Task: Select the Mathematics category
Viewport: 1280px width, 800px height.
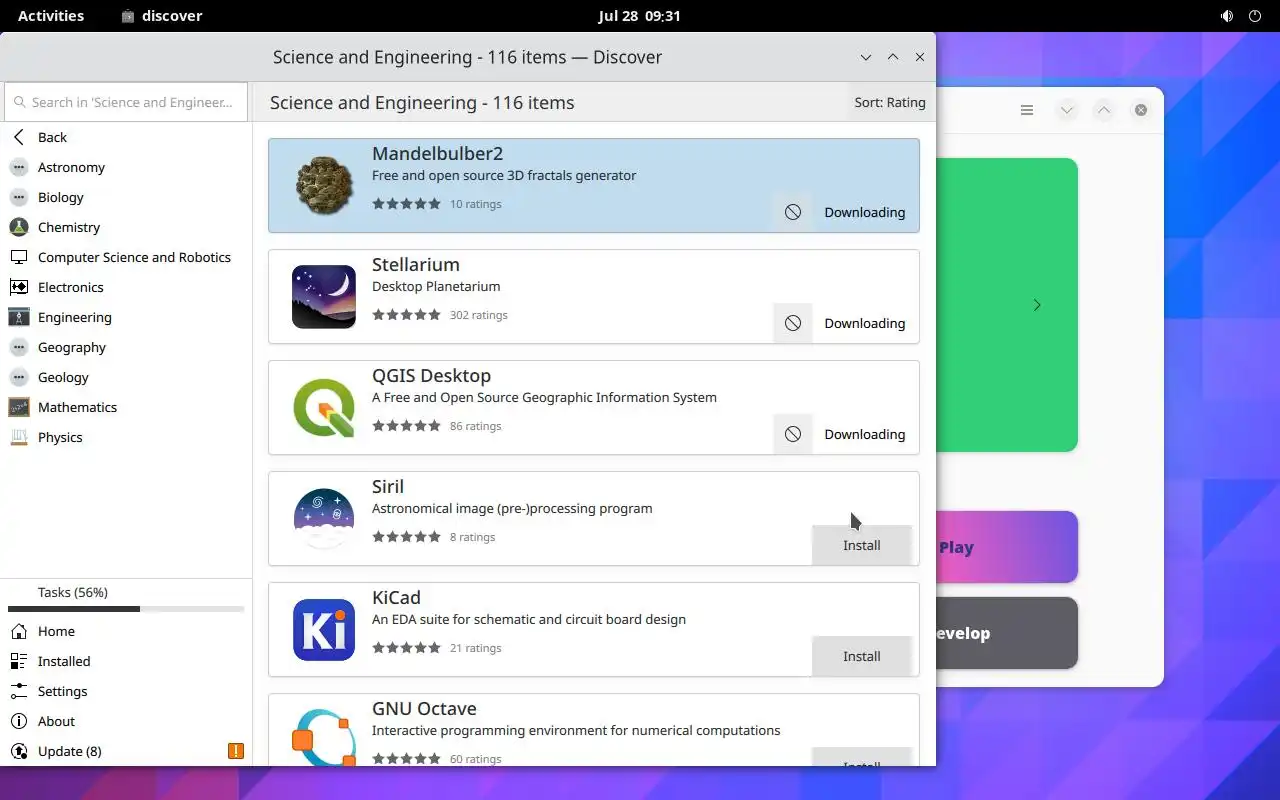Action: 126,407
